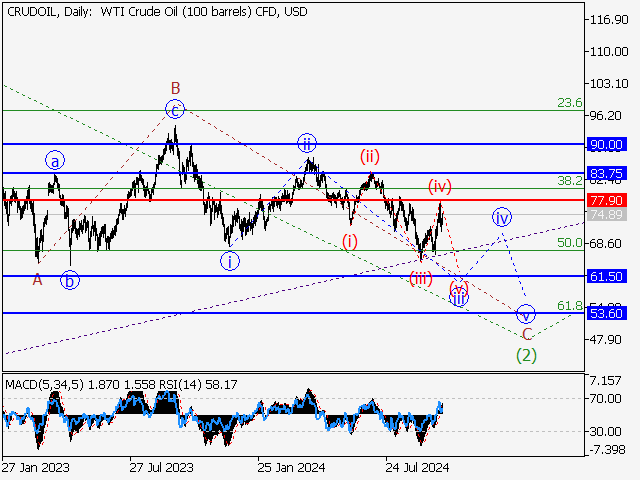The image size is (640, 480).
Task: Click the CRUDOIL Daily chart title text
Action: click(157, 12)
